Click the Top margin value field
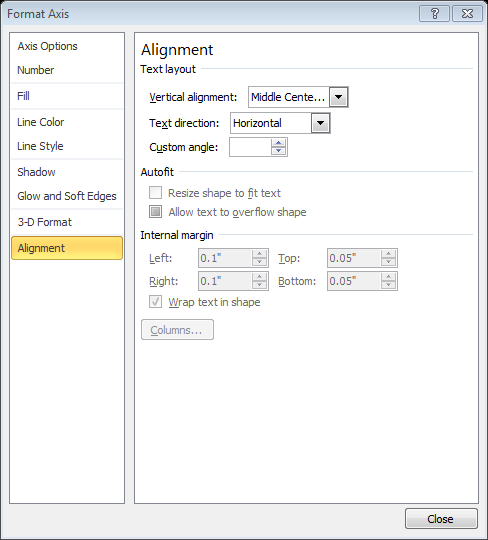 354,258
